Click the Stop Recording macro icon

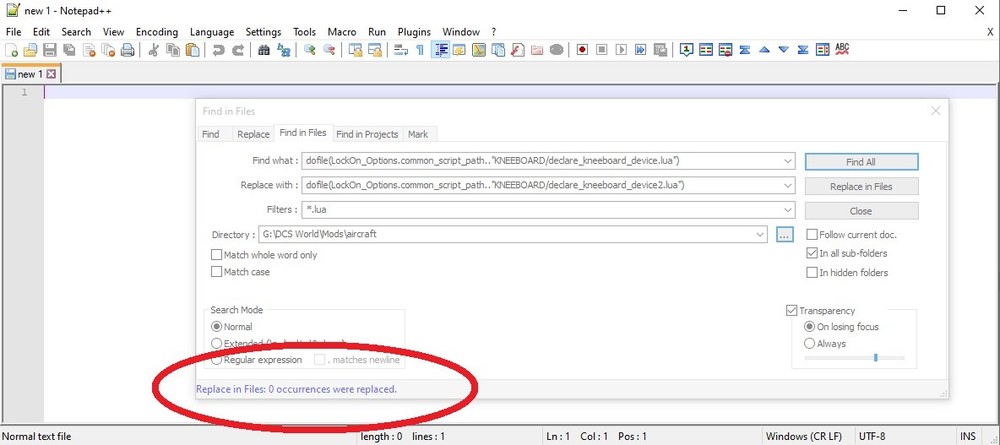pos(601,50)
